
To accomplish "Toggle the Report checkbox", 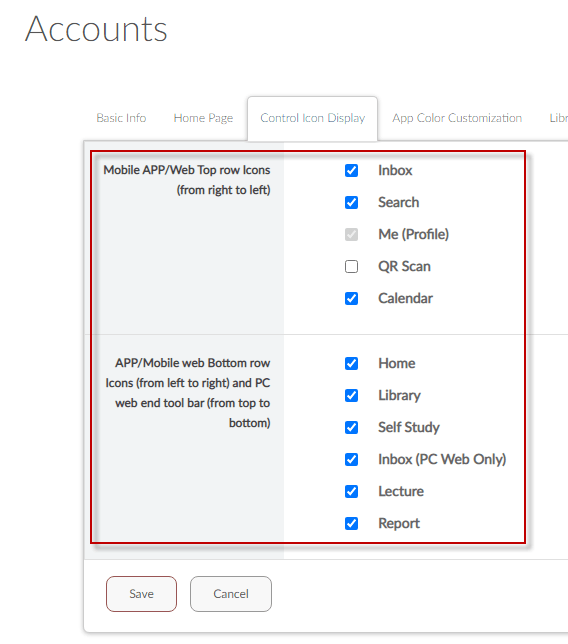I will click(351, 524).
